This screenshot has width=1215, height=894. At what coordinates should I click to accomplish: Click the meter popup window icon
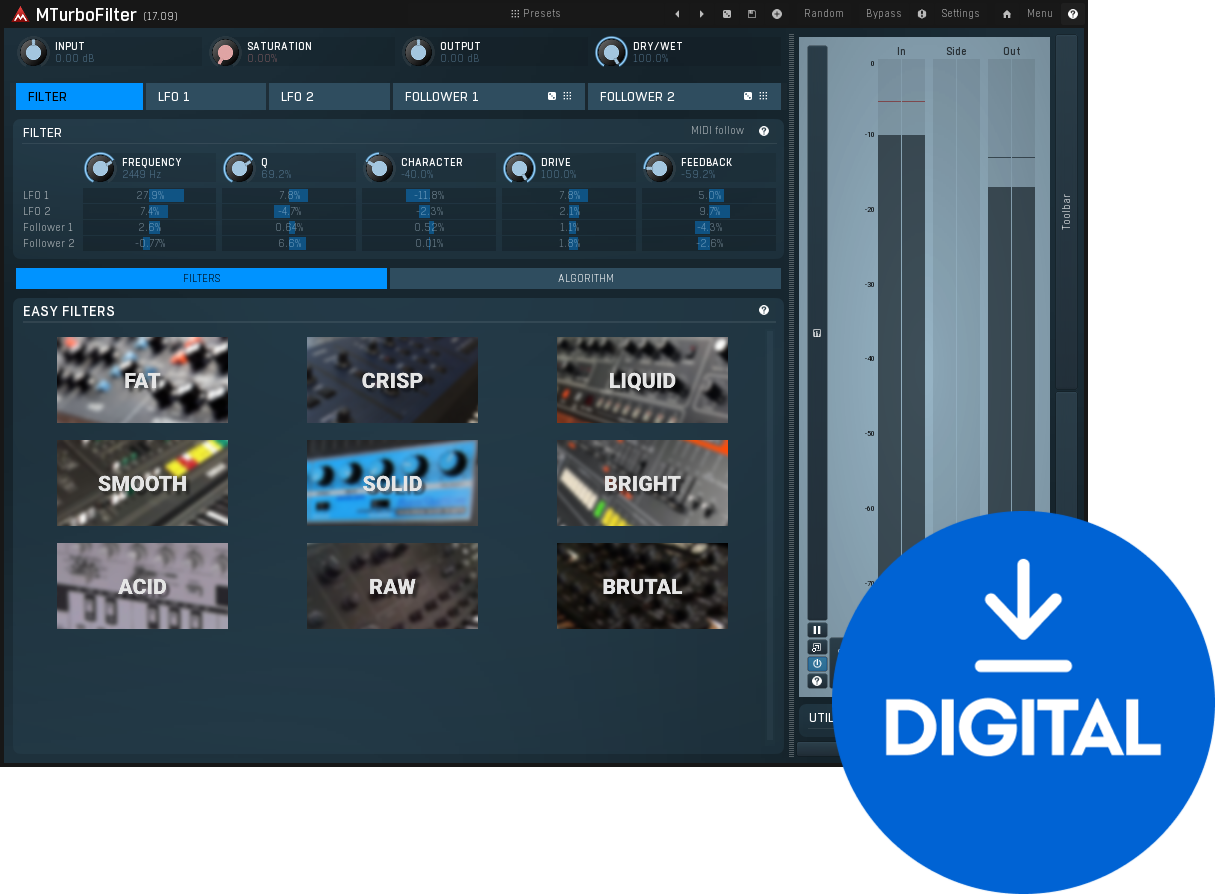[817, 647]
